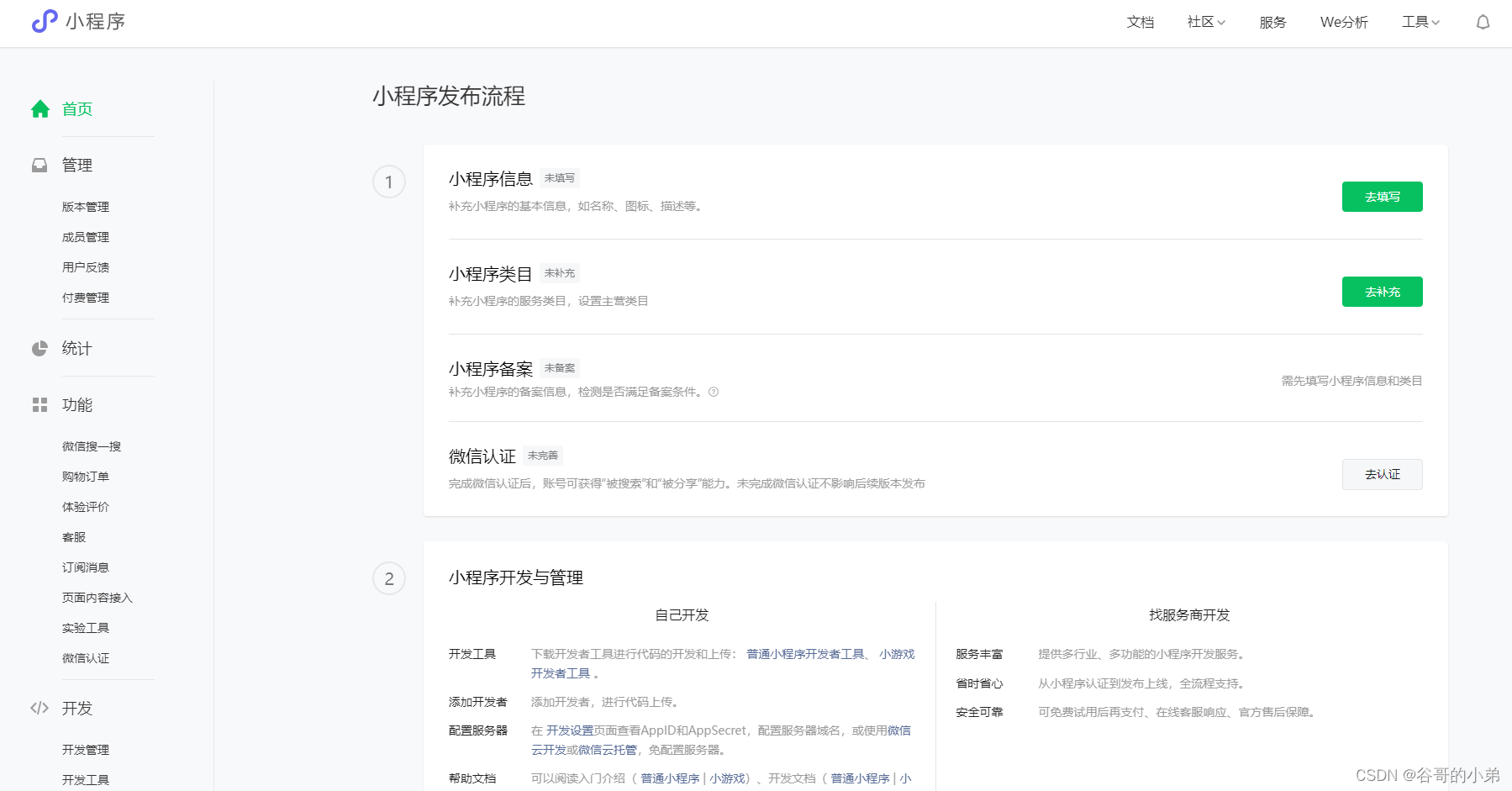Click the 未备案 status tag

coord(560,368)
